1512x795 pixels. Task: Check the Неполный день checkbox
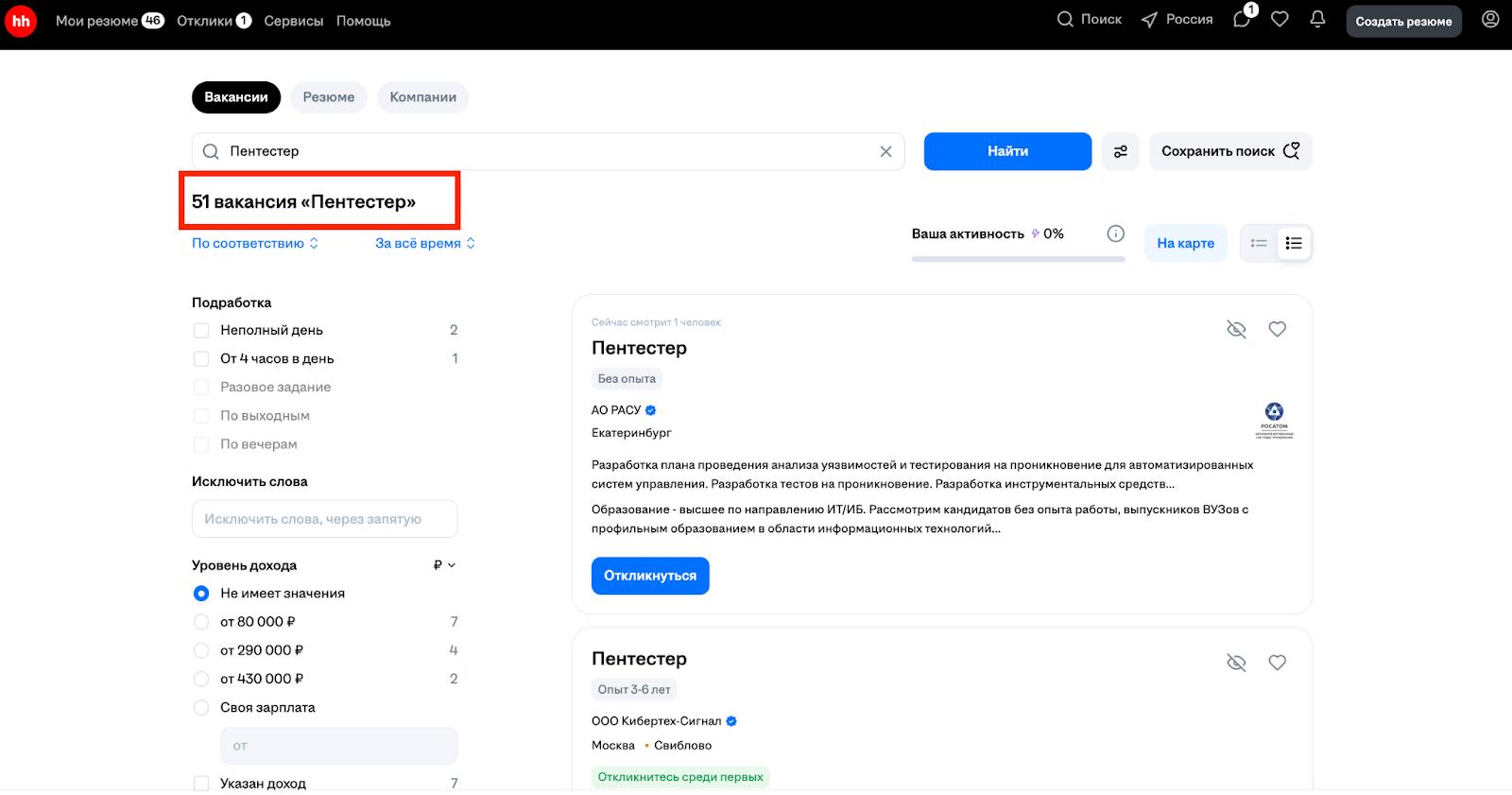click(201, 330)
